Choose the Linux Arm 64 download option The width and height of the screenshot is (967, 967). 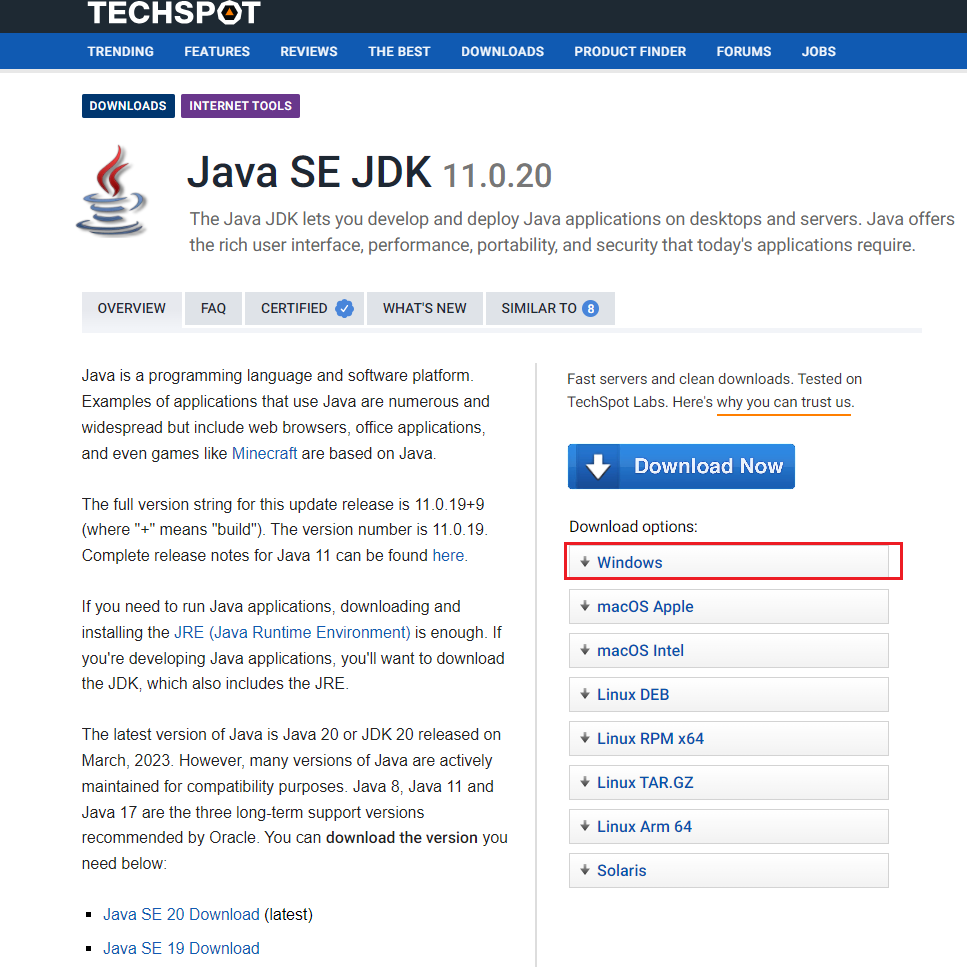pyautogui.click(x=728, y=826)
